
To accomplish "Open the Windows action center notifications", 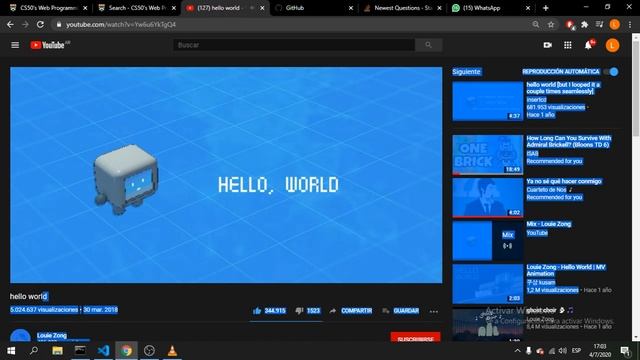I will pyautogui.click(x=625, y=351).
